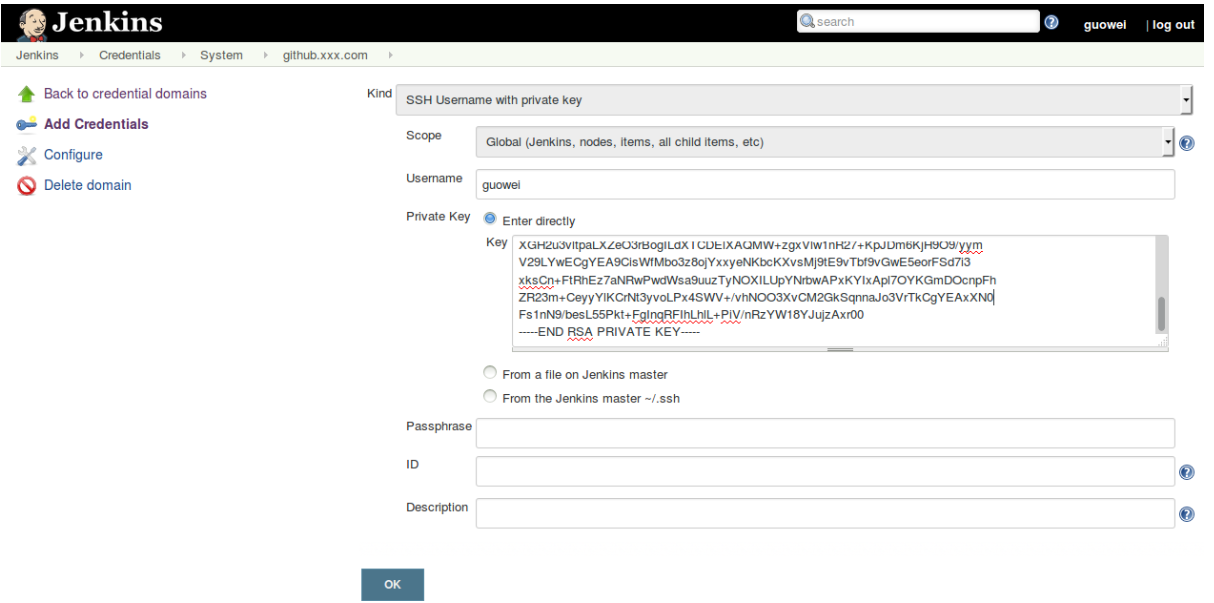Select From a file on Jenkins master
Viewport: 1214px width, 603px height.
pyautogui.click(x=490, y=373)
